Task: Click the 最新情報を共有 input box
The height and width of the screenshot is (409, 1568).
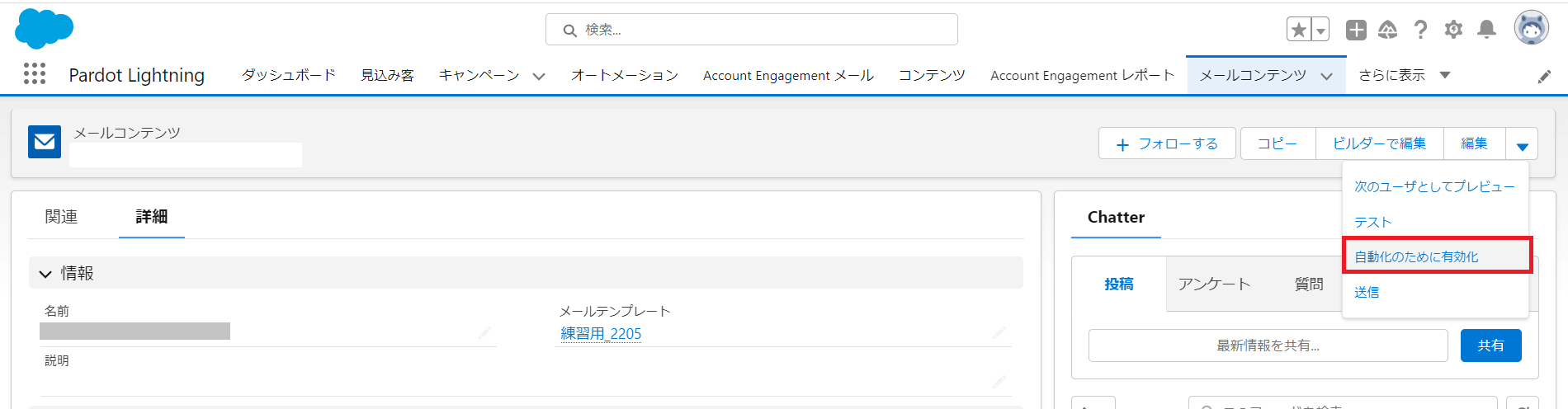Action: (x=1268, y=346)
